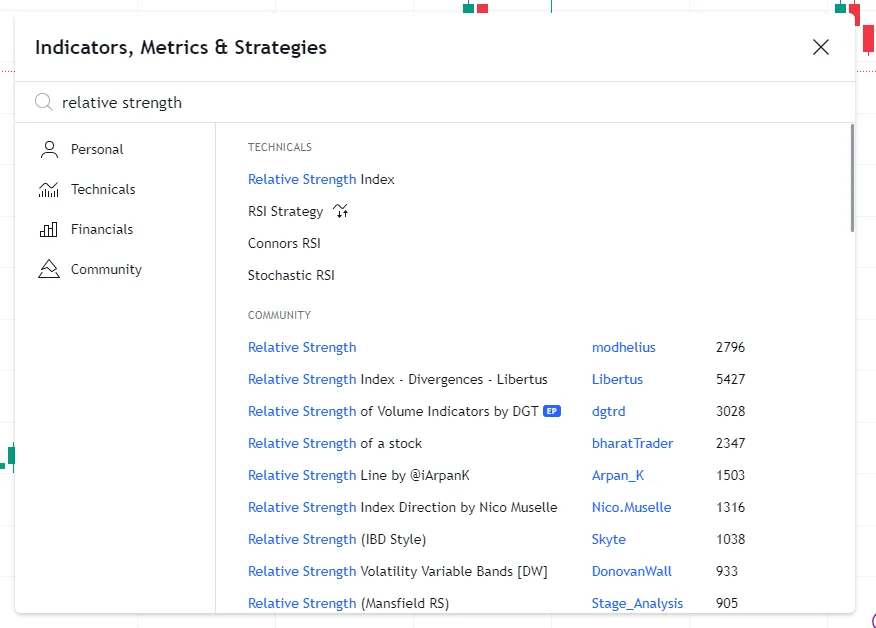The image size is (876, 628).
Task: Click the strategy arrows icon beside RSI Strategy
Action: pyautogui.click(x=341, y=211)
